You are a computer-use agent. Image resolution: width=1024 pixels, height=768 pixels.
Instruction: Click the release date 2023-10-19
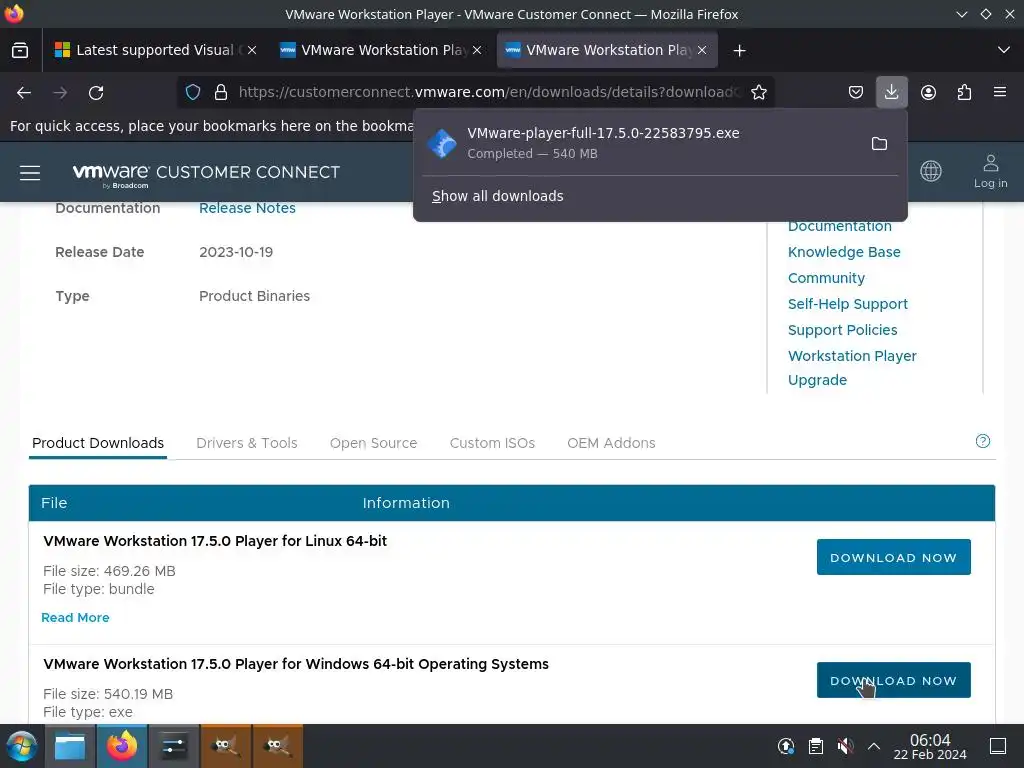click(x=236, y=252)
